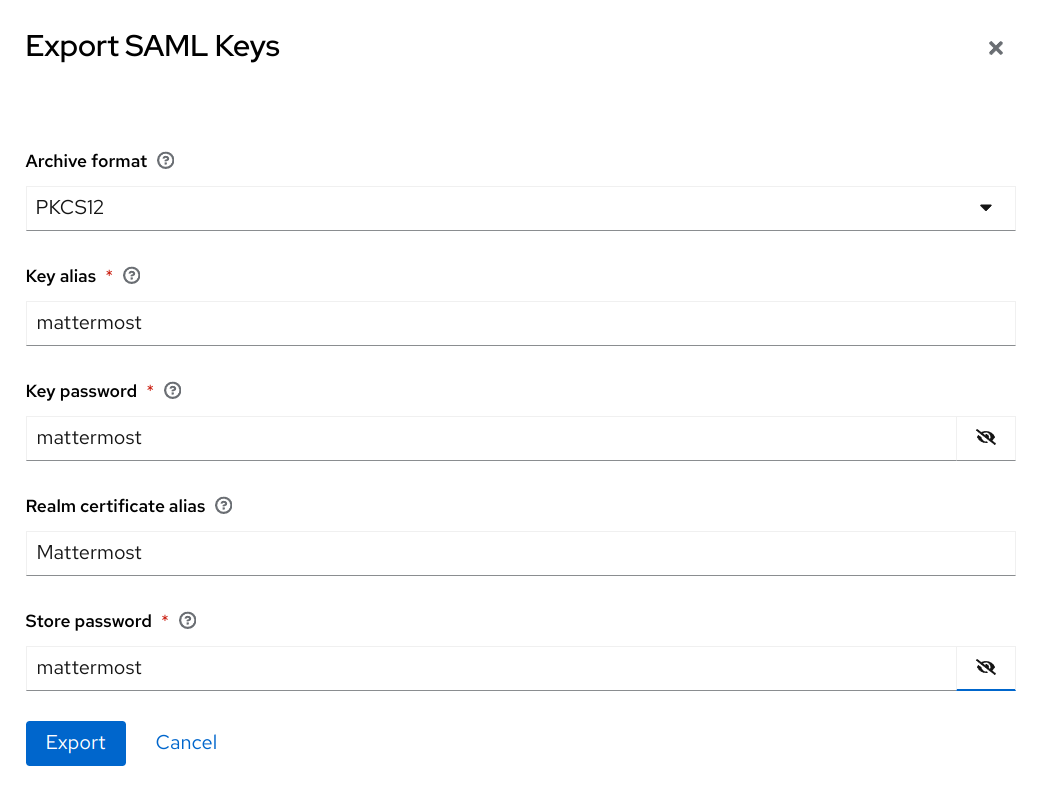1039x795 pixels.
Task: Select the mattermost text in Key alias
Action: coord(88,323)
